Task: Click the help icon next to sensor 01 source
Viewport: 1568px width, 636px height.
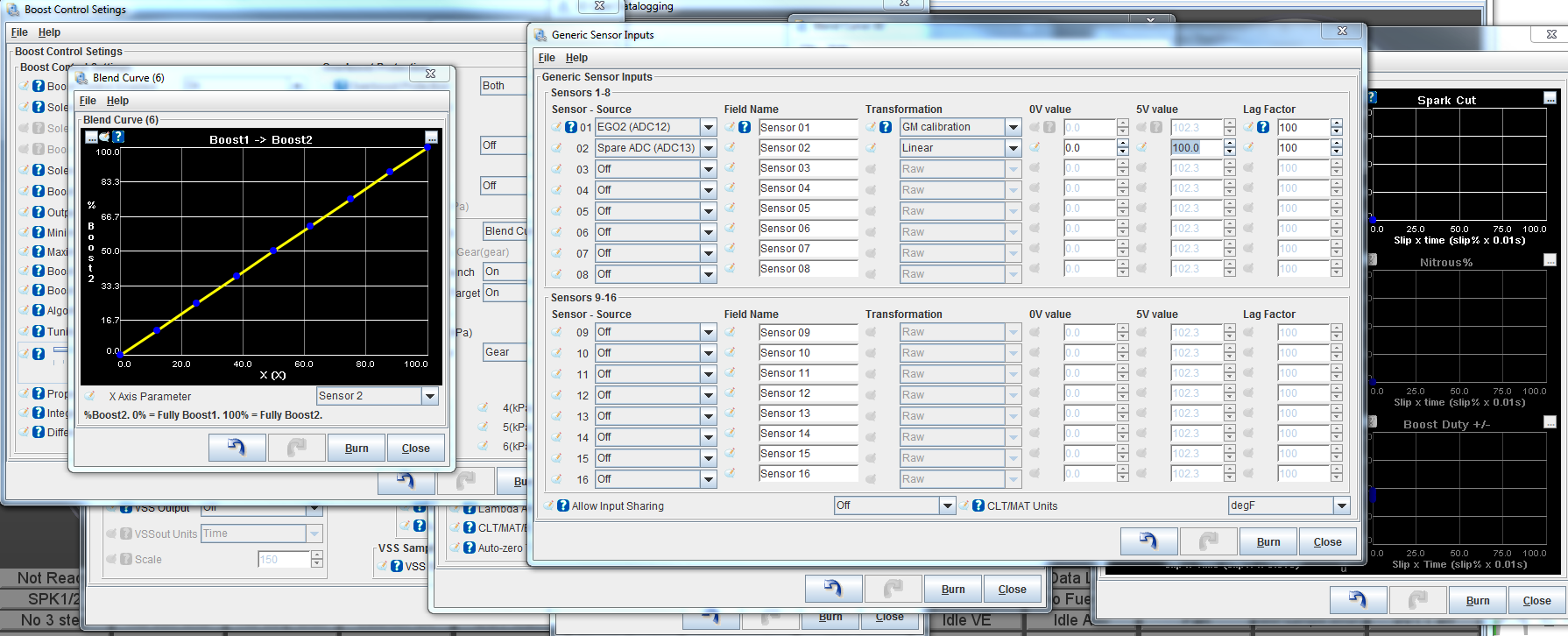Action: [x=571, y=127]
